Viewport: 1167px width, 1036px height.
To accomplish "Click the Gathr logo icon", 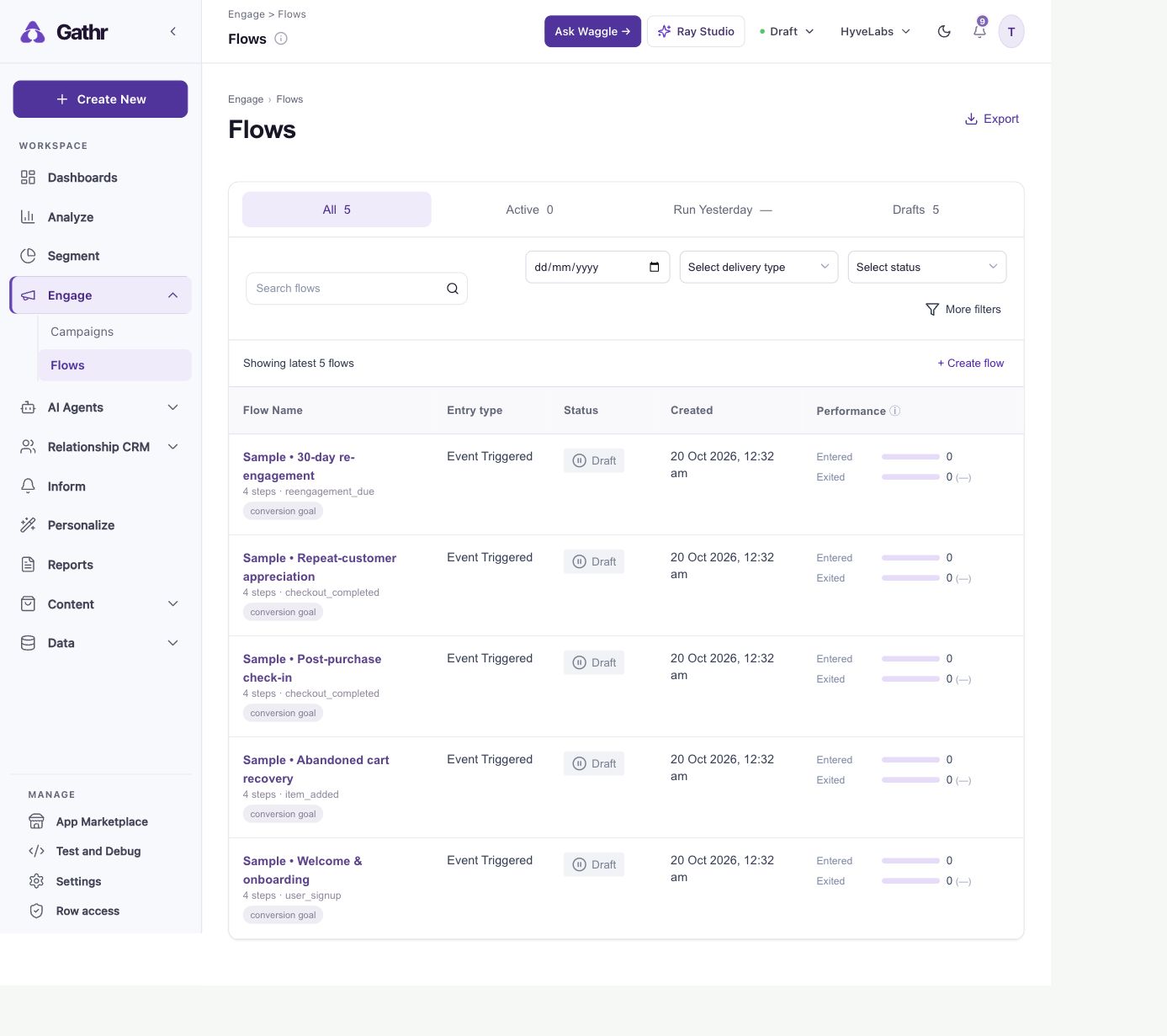I will 33,32.
